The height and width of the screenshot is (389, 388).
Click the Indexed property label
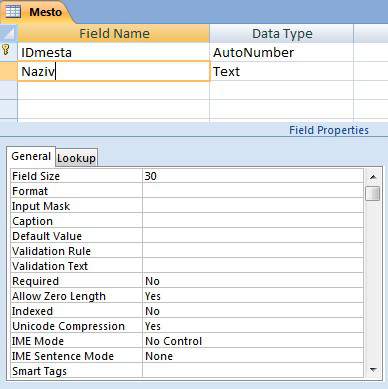32,311
